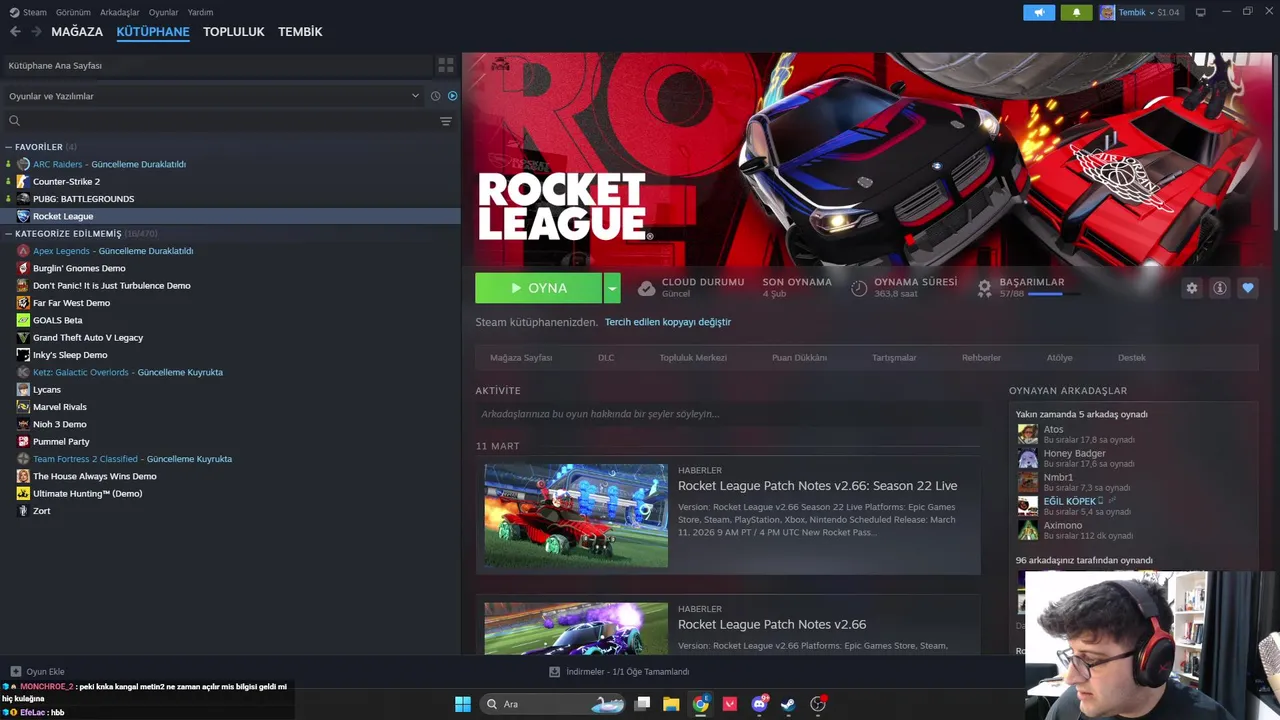Image resolution: width=1280 pixels, height=720 pixels.
Task: Click the play time clock icon
Action: pyautogui.click(x=859, y=288)
